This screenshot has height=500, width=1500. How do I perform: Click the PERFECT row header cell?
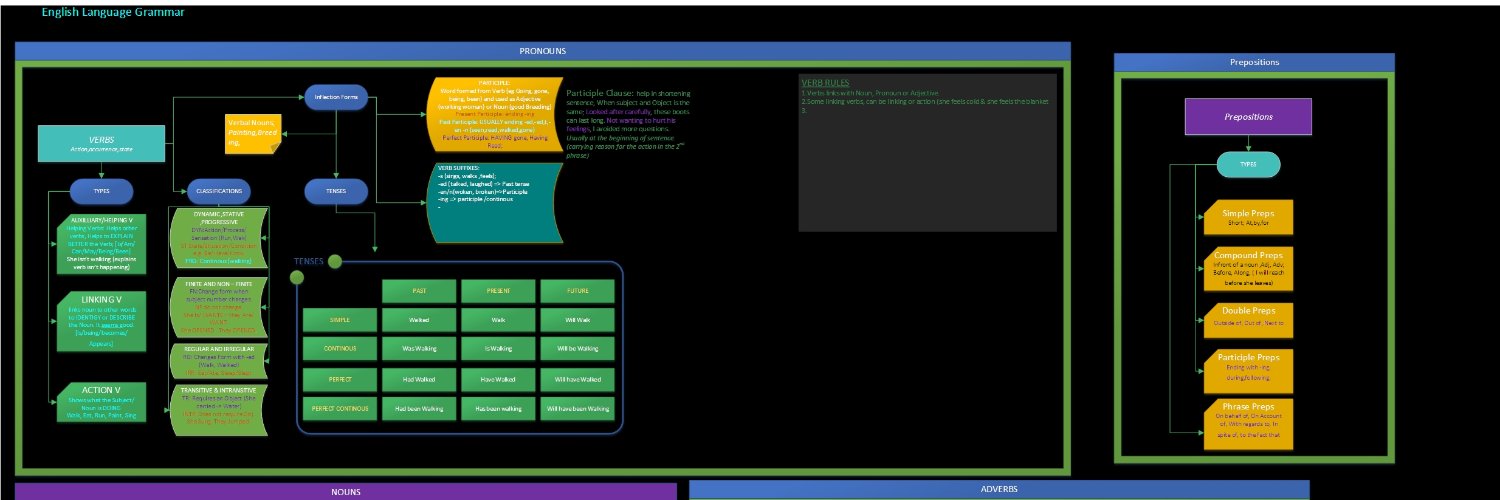[x=340, y=380]
